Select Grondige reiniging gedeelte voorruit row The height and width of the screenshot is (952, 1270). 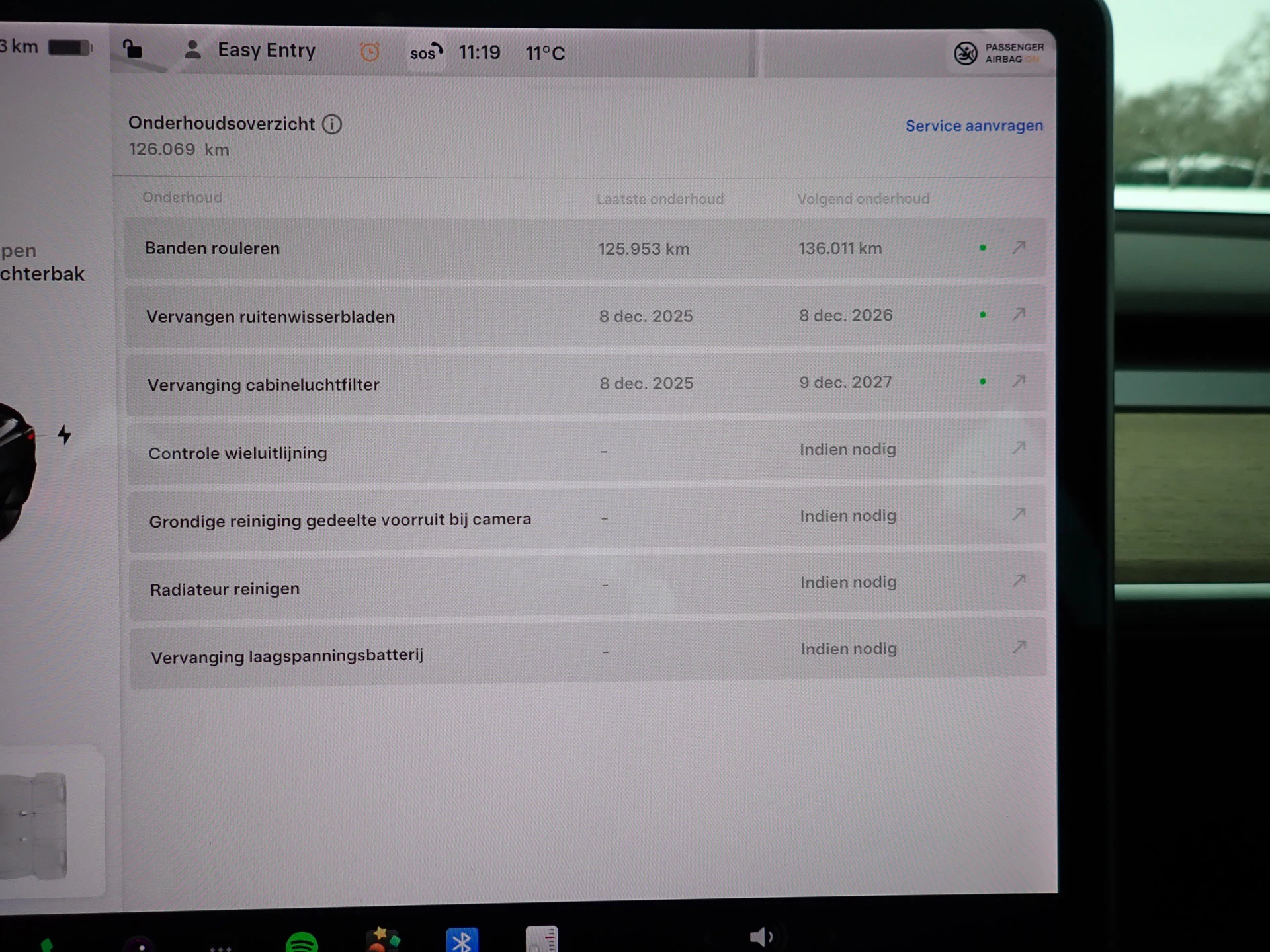click(340, 520)
